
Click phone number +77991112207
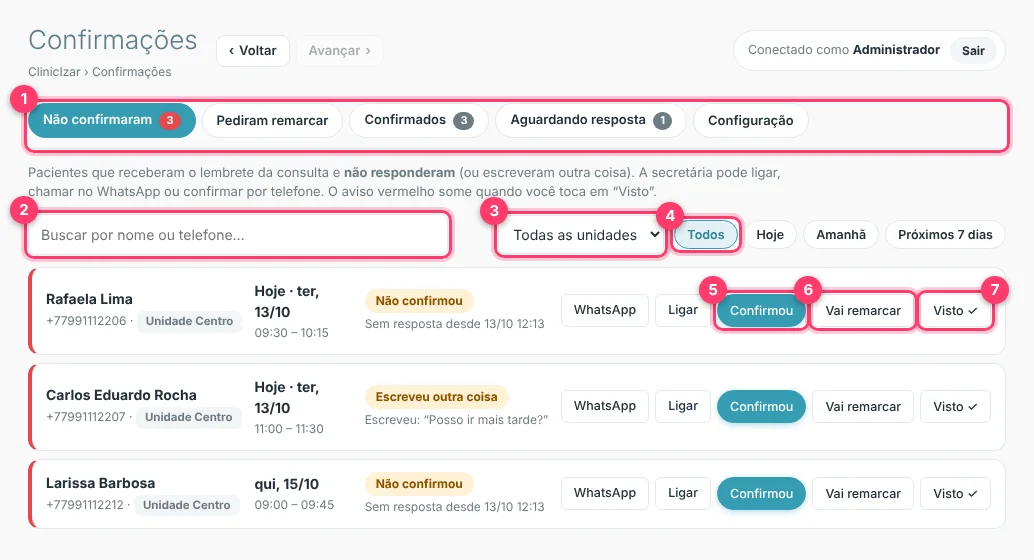coord(86,417)
